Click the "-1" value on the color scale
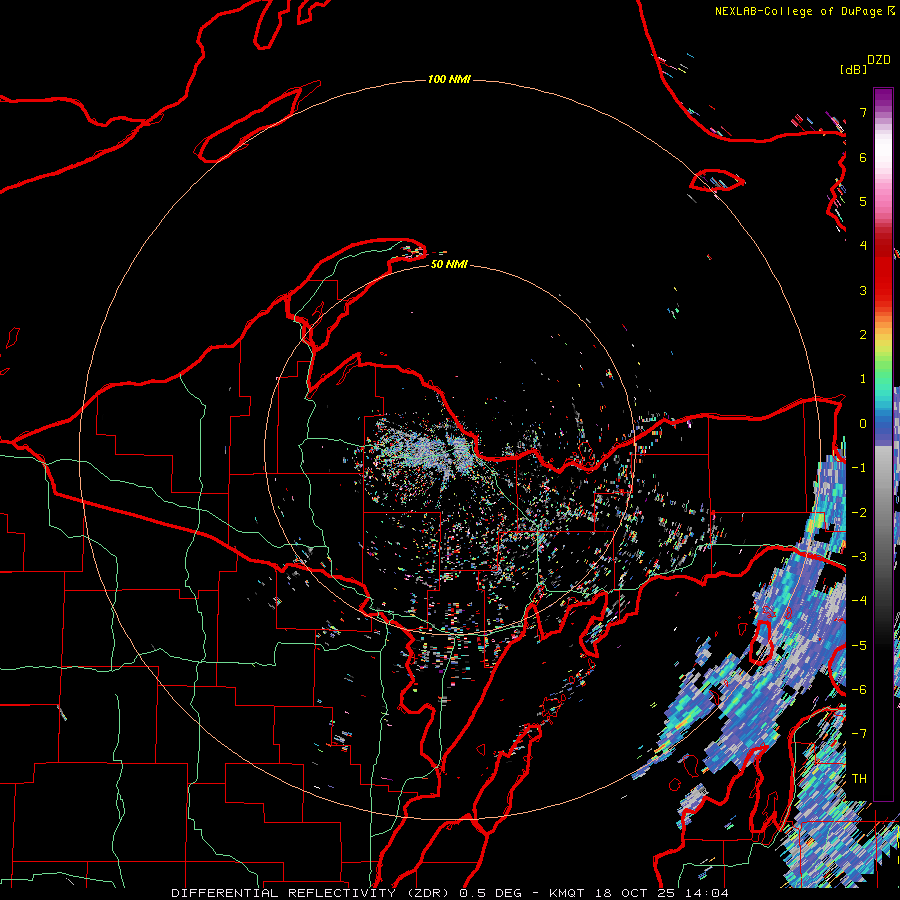The height and width of the screenshot is (900, 900). [x=859, y=468]
